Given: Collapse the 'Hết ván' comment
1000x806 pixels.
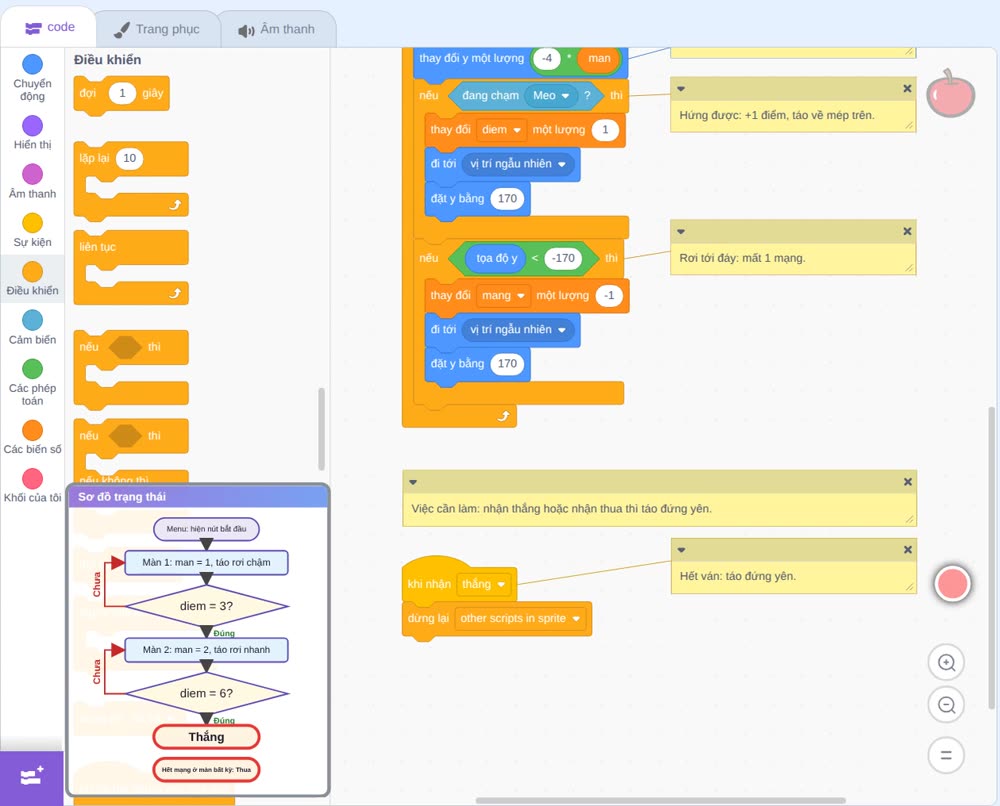Looking at the screenshot, I should pyautogui.click(x=681, y=550).
